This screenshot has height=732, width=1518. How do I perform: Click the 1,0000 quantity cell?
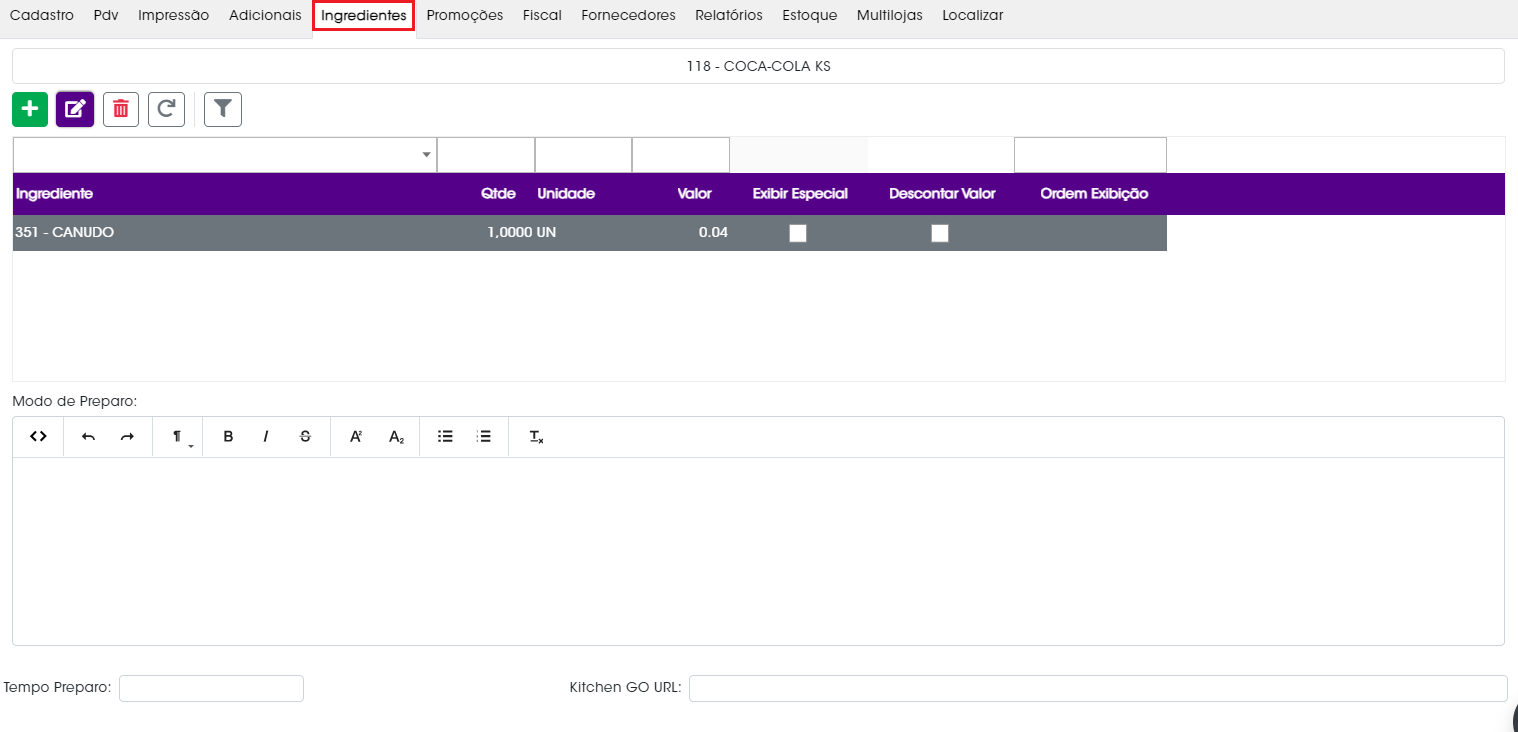tap(509, 233)
